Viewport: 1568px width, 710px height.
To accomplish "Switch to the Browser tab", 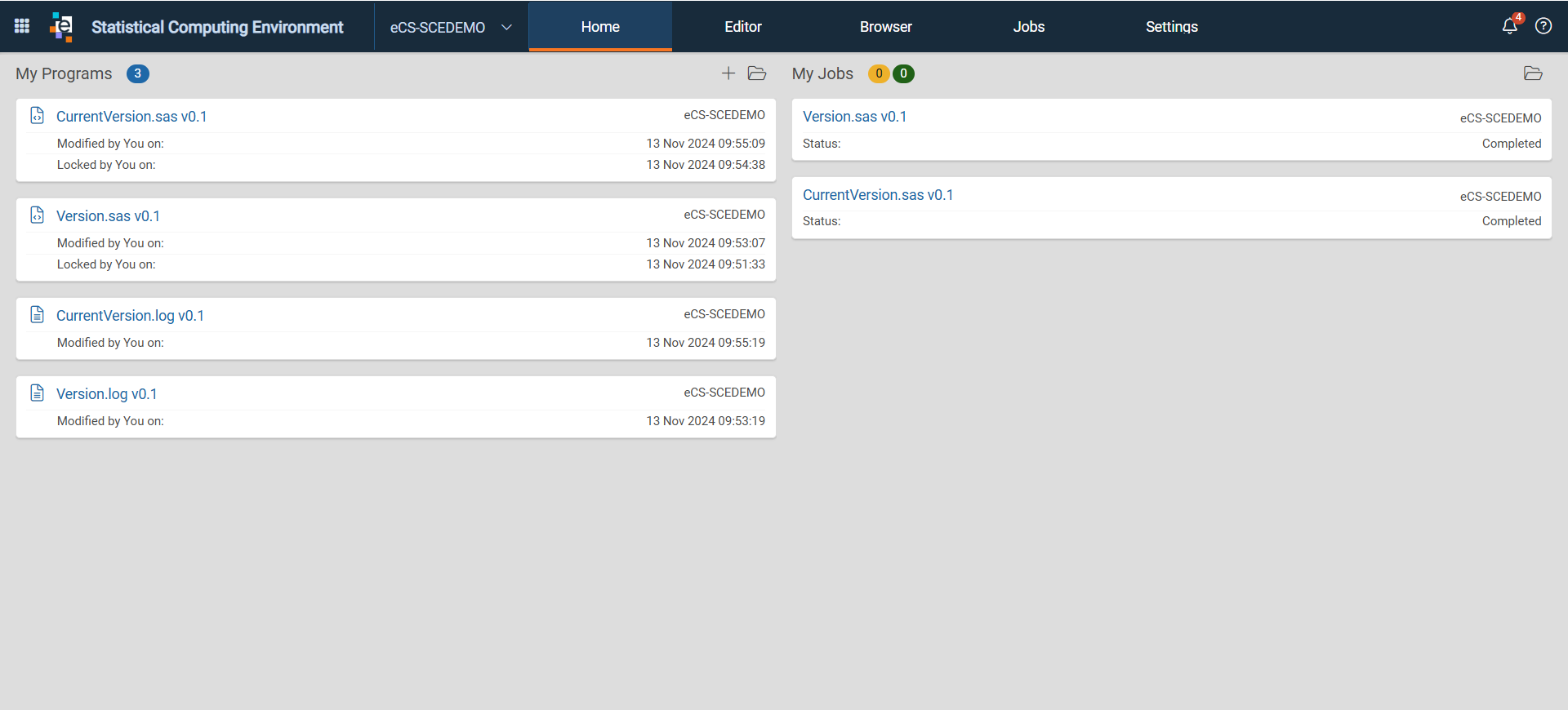I will tap(886, 27).
